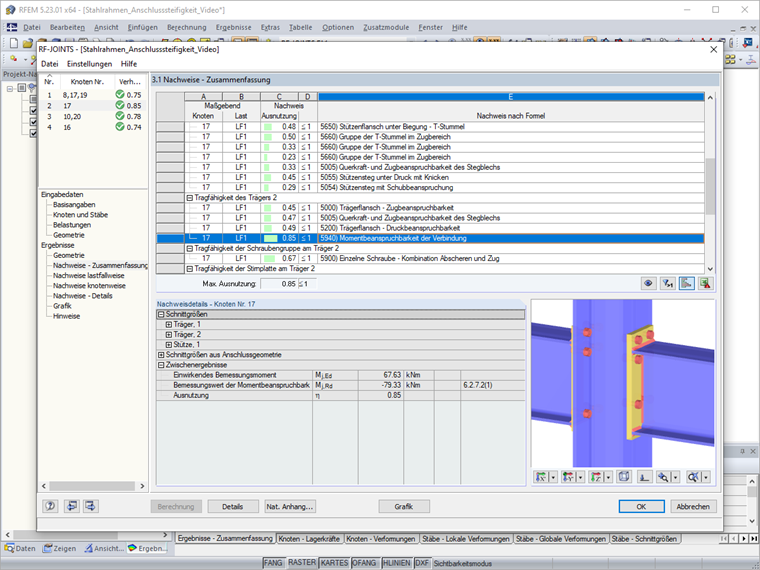Open the Hilfe menu in RF-JOINTS
The height and width of the screenshot is (570, 760).
129,63
